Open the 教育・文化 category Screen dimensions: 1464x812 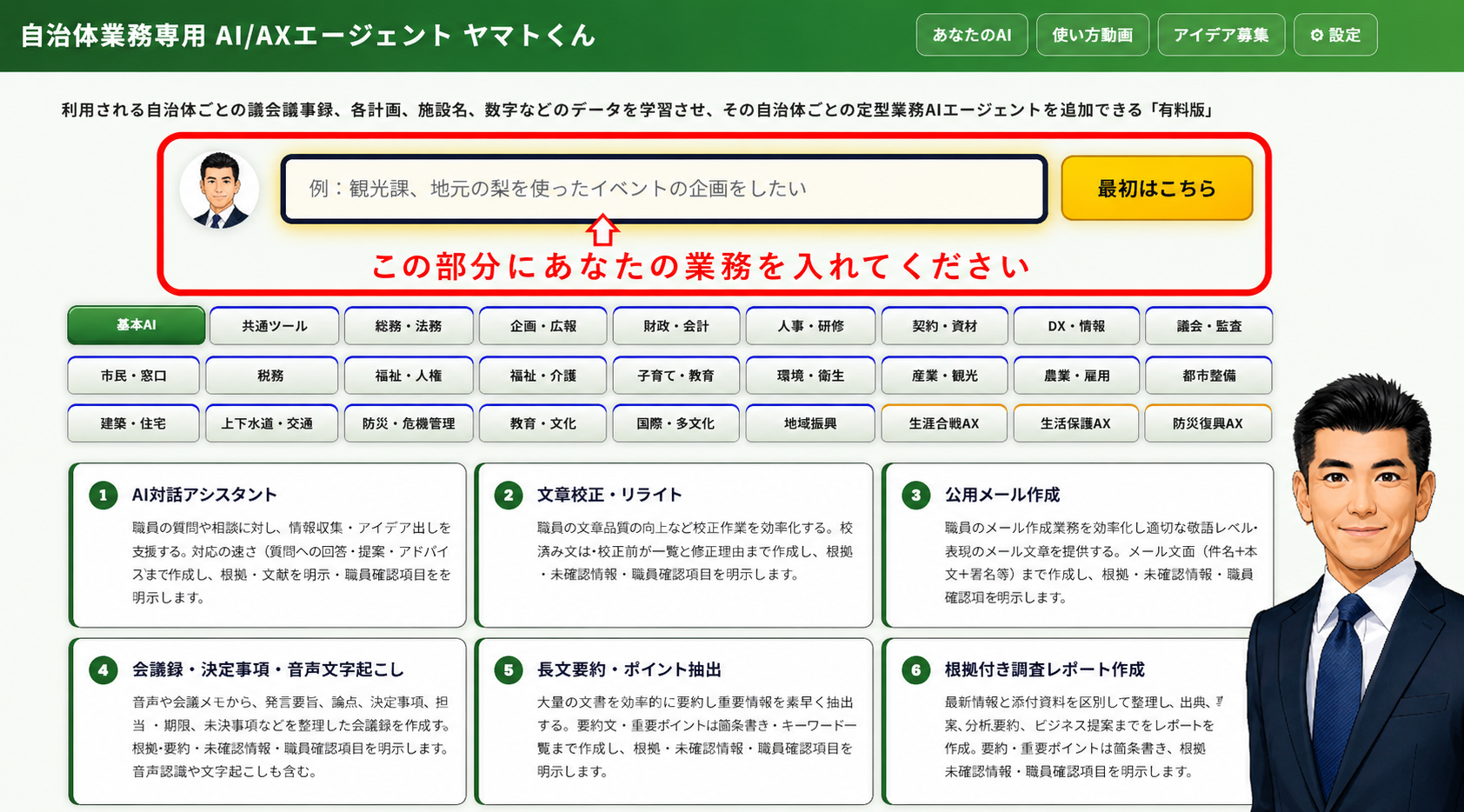tap(543, 423)
